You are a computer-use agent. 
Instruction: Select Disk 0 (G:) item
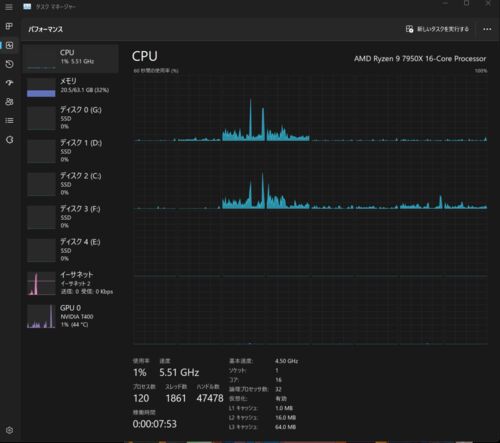point(71,118)
